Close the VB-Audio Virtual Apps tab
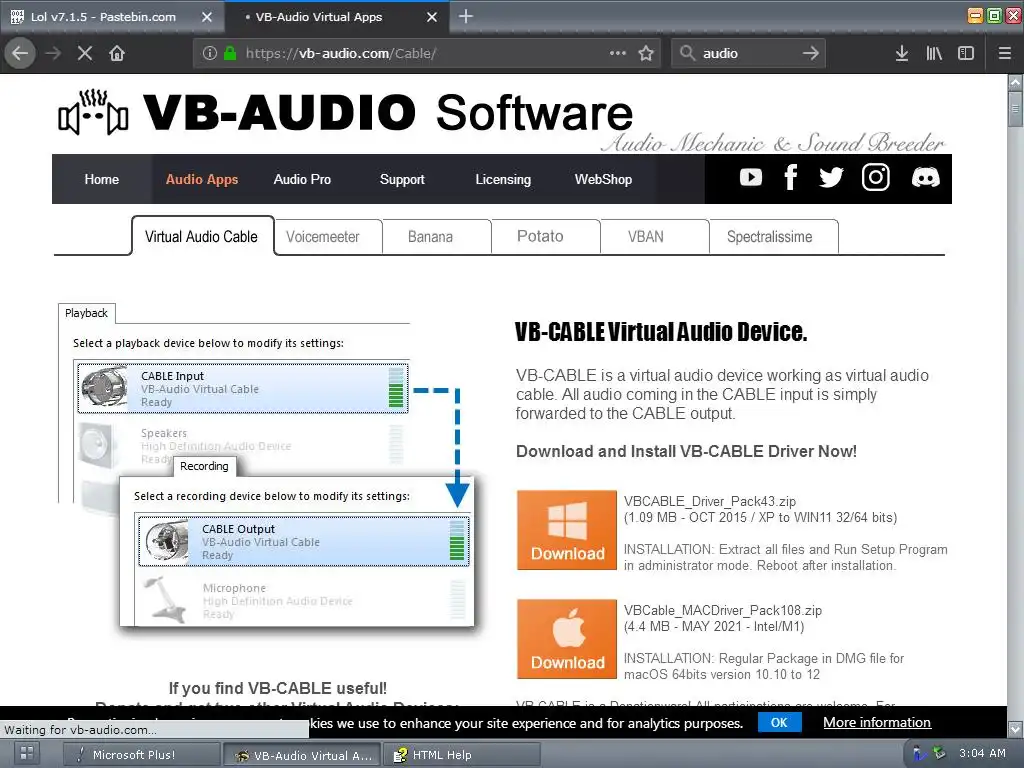This screenshot has width=1024, height=768. tap(432, 17)
